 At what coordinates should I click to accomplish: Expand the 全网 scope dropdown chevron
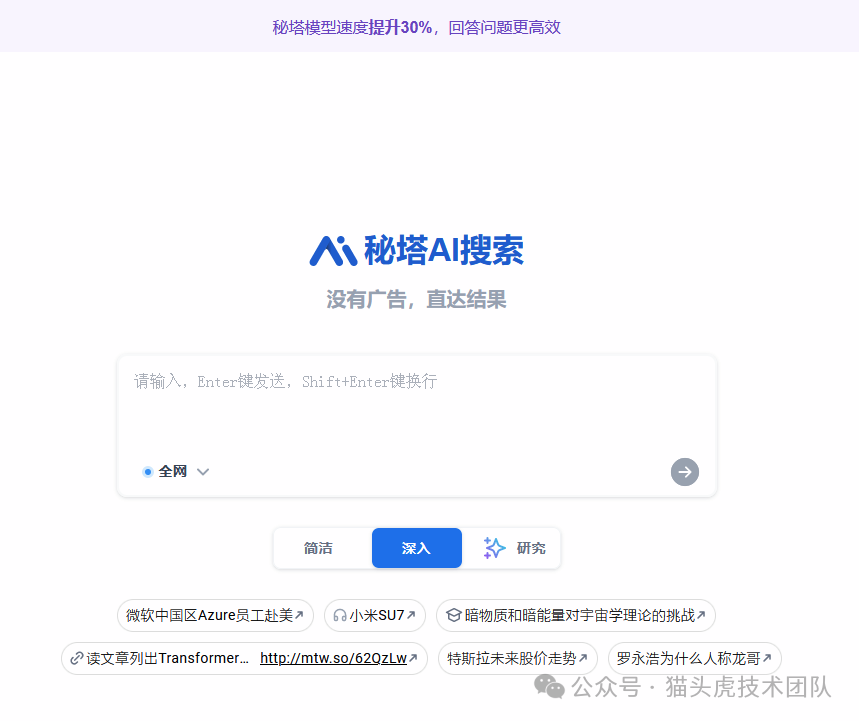click(x=203, y=472)
